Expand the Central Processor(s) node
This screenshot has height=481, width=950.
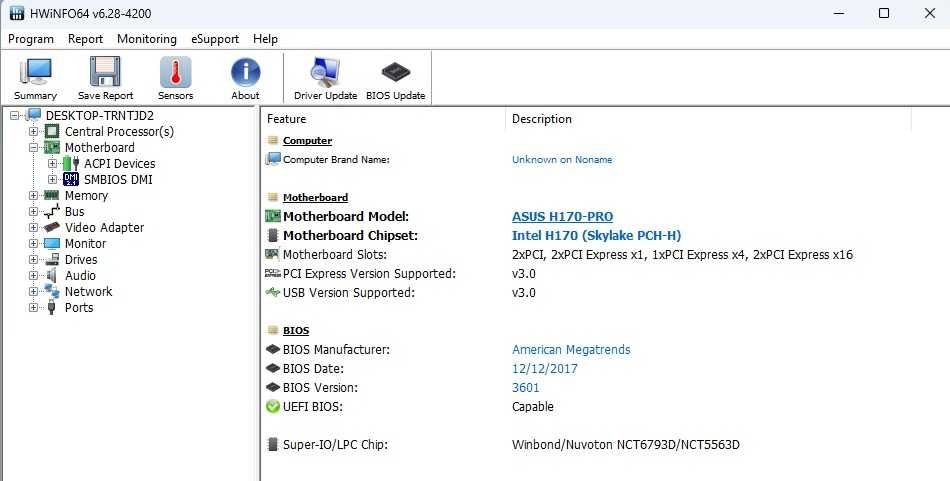[x=33, y=131]
